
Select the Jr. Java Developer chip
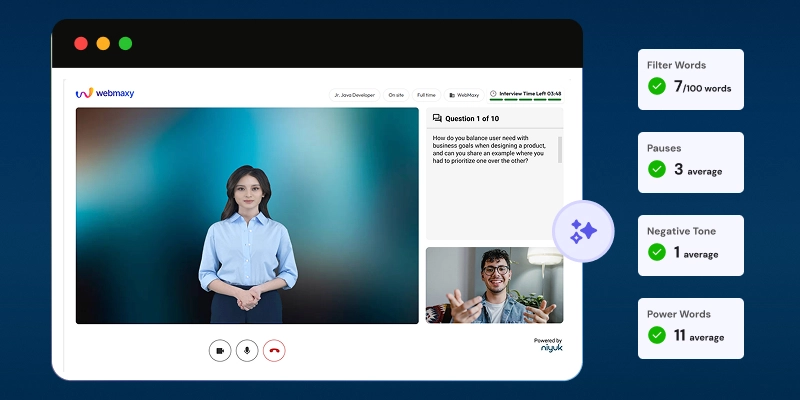(x=355, y=95)
